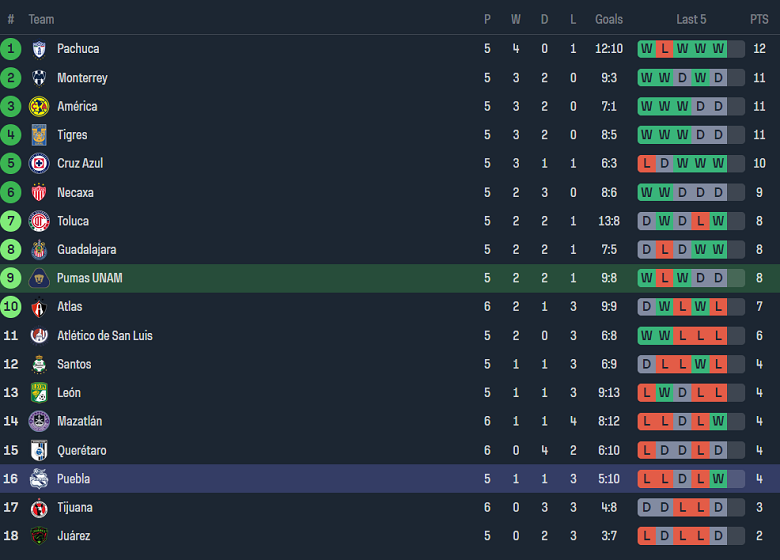780x560 pixels.
Task: Click the Toluca team badge
Action: pyautogui.click(x=39, y=221)
